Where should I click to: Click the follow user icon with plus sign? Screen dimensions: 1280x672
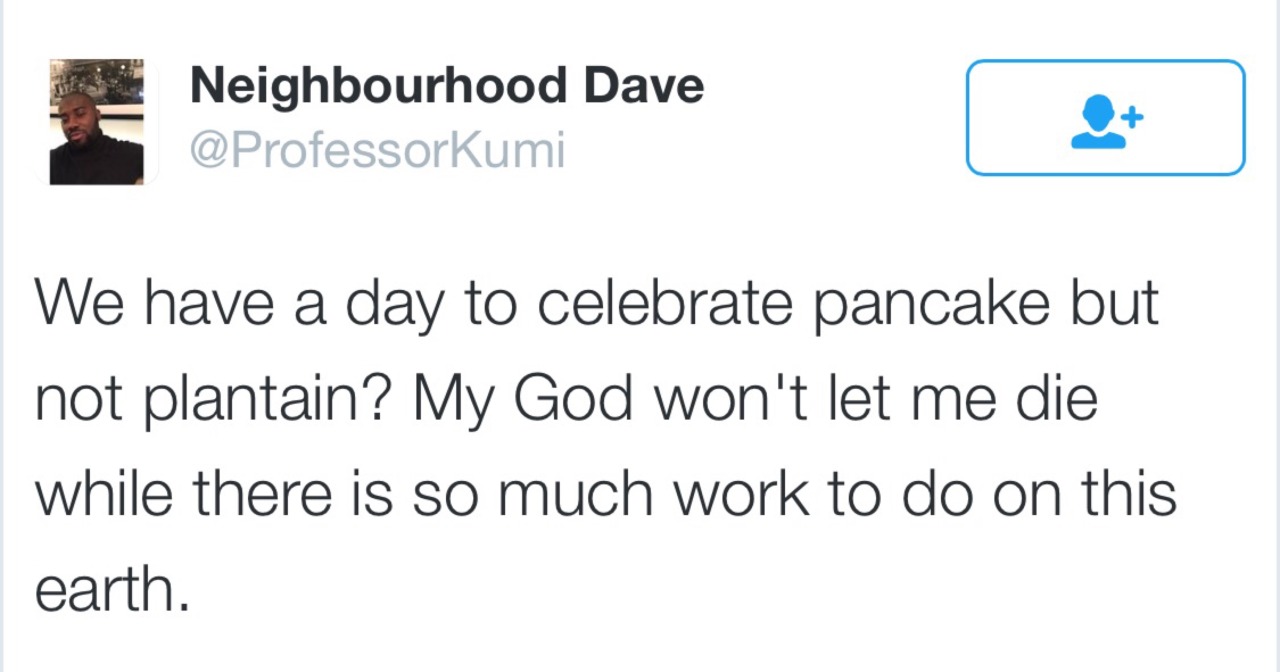[1106, 121]
